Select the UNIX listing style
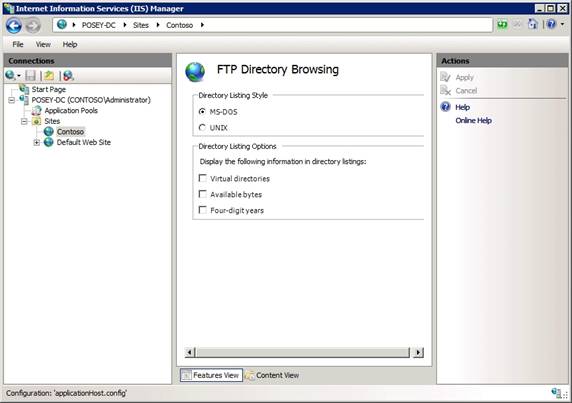Viewport: 572px width, 403px height. coord(202,127)
